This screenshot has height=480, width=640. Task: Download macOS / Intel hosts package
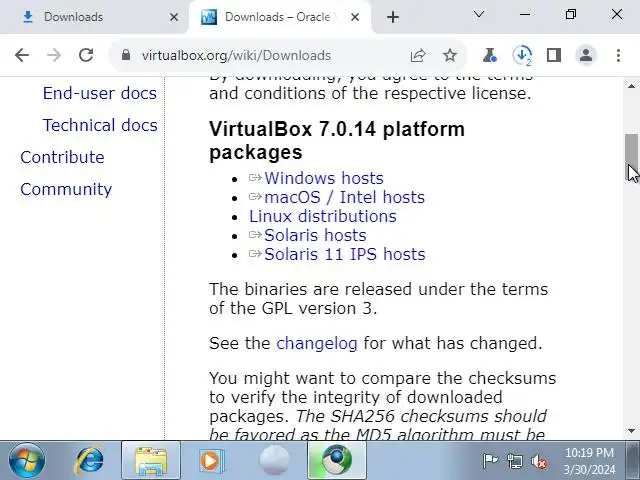point(344,198)
